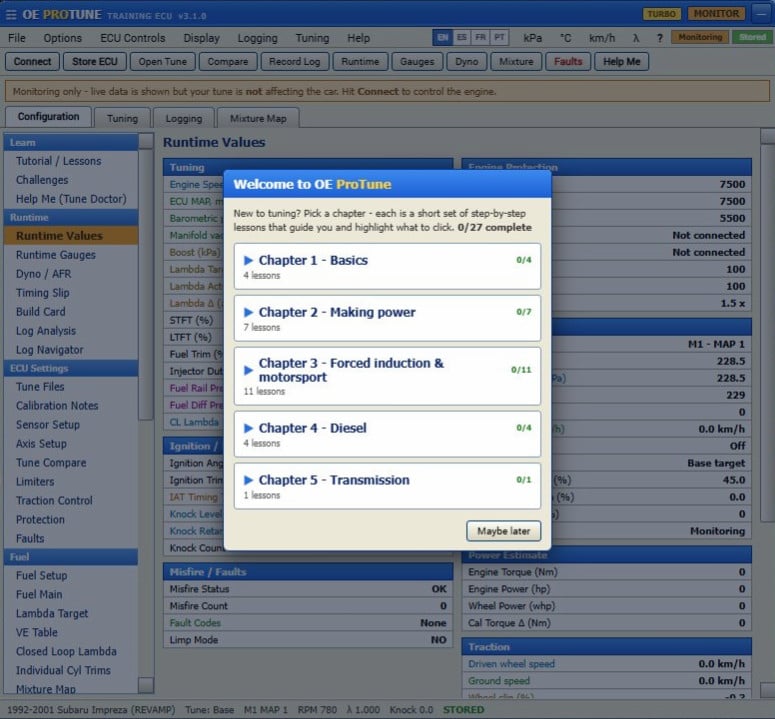Open the Options menu
This screenshot has width=775, height=719.
[x=62, y=38]
